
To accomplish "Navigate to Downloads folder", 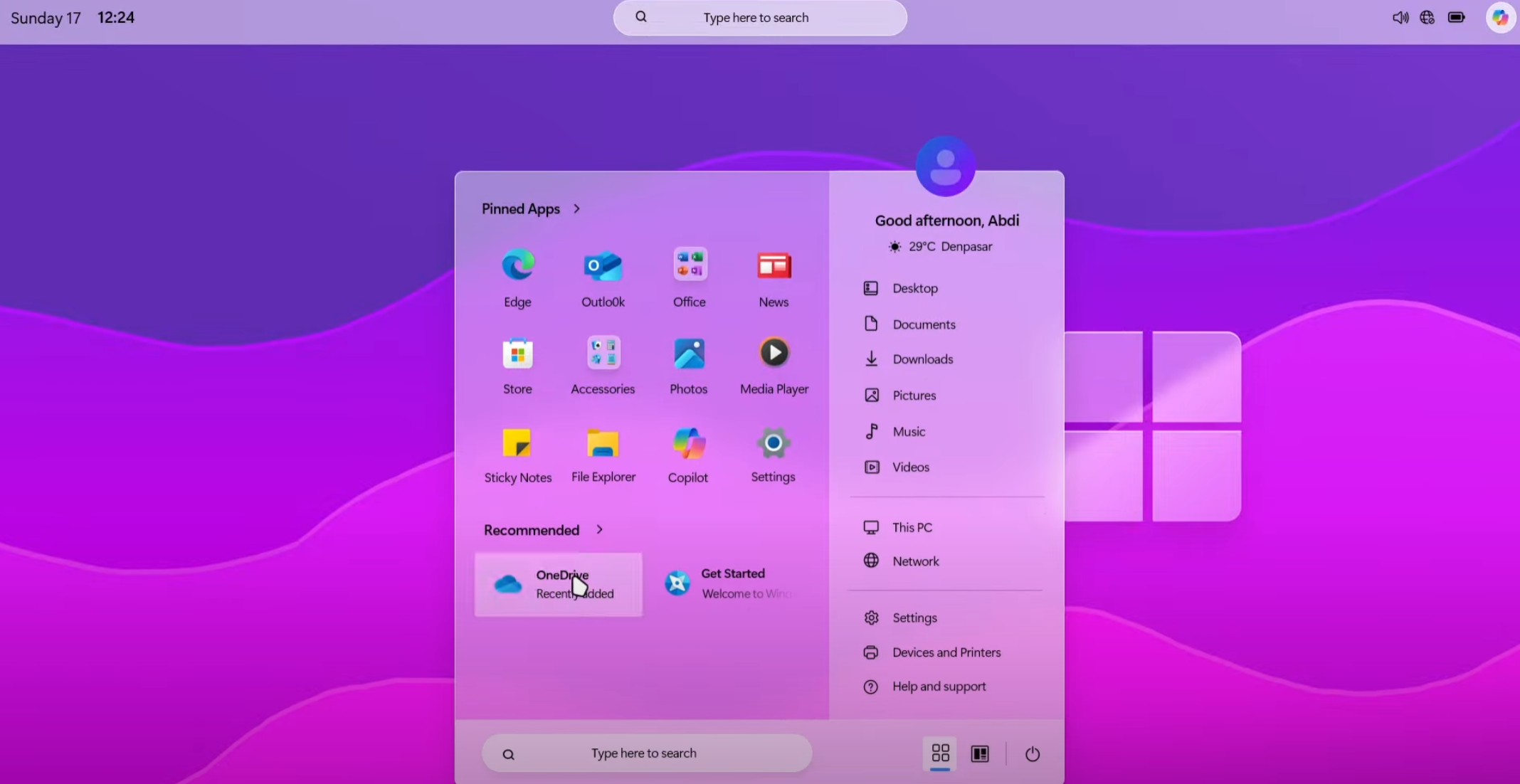I will coord(921,358).
